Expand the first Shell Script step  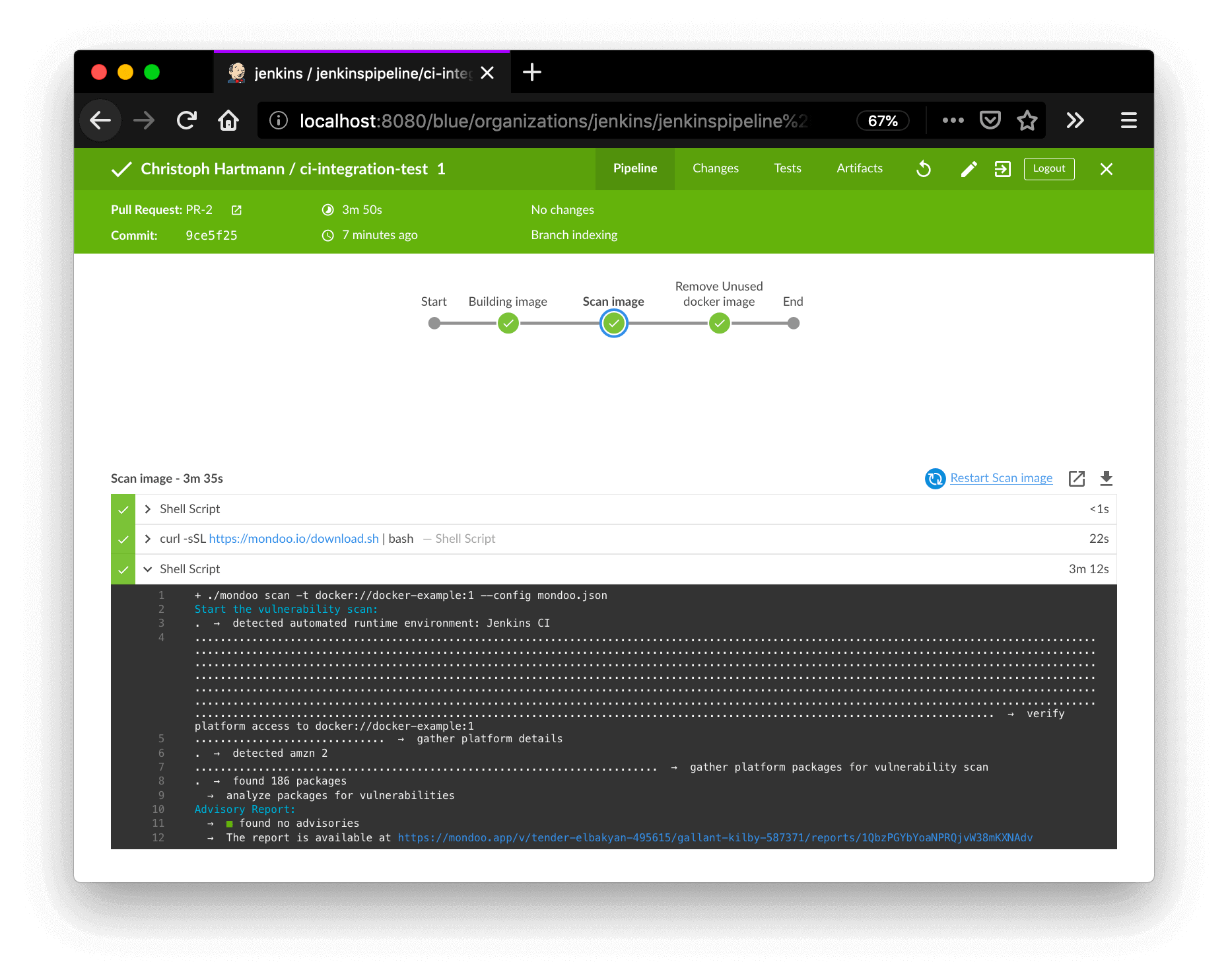tap(148, 508)
